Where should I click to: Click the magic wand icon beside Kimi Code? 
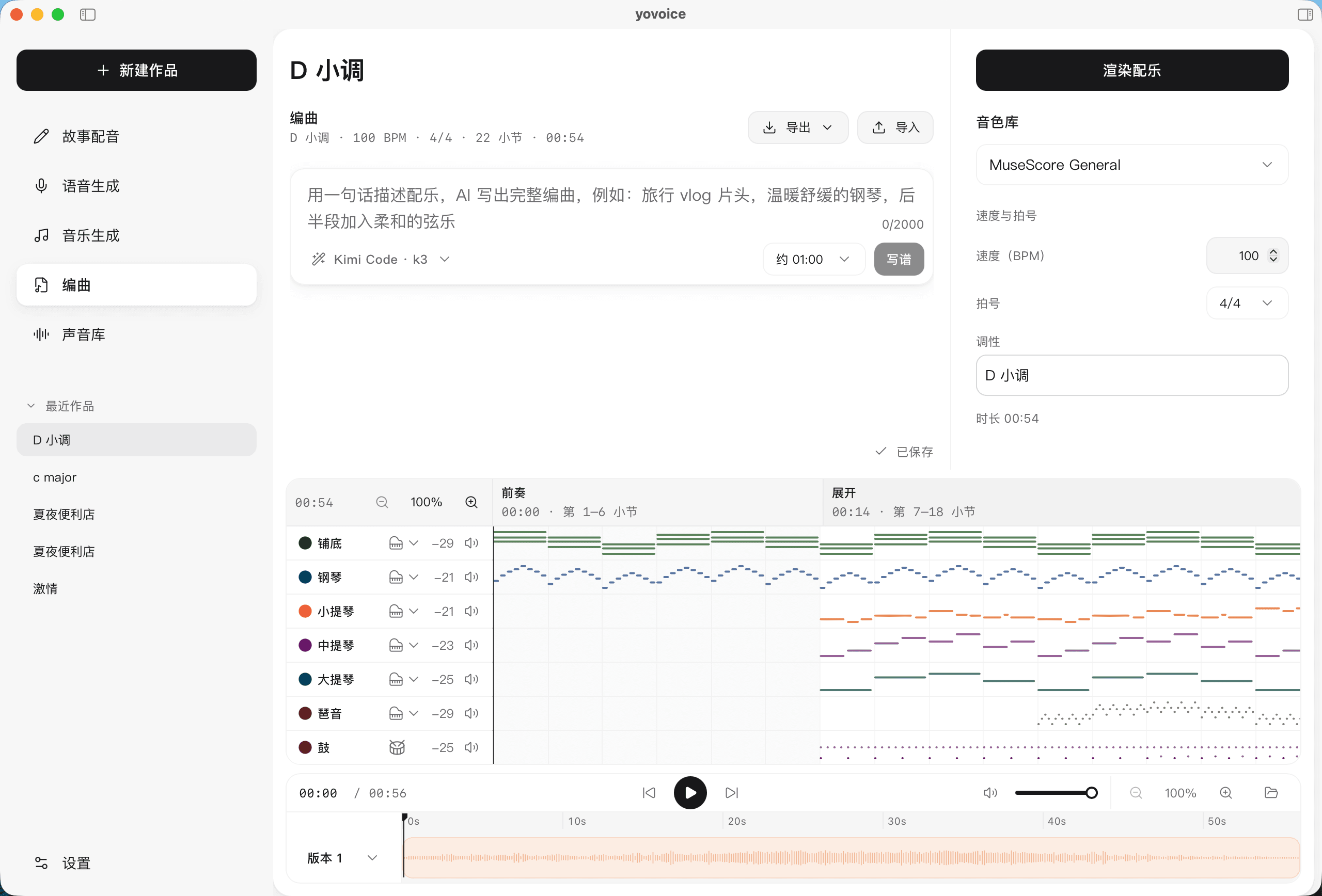click(x=319, y=259)
